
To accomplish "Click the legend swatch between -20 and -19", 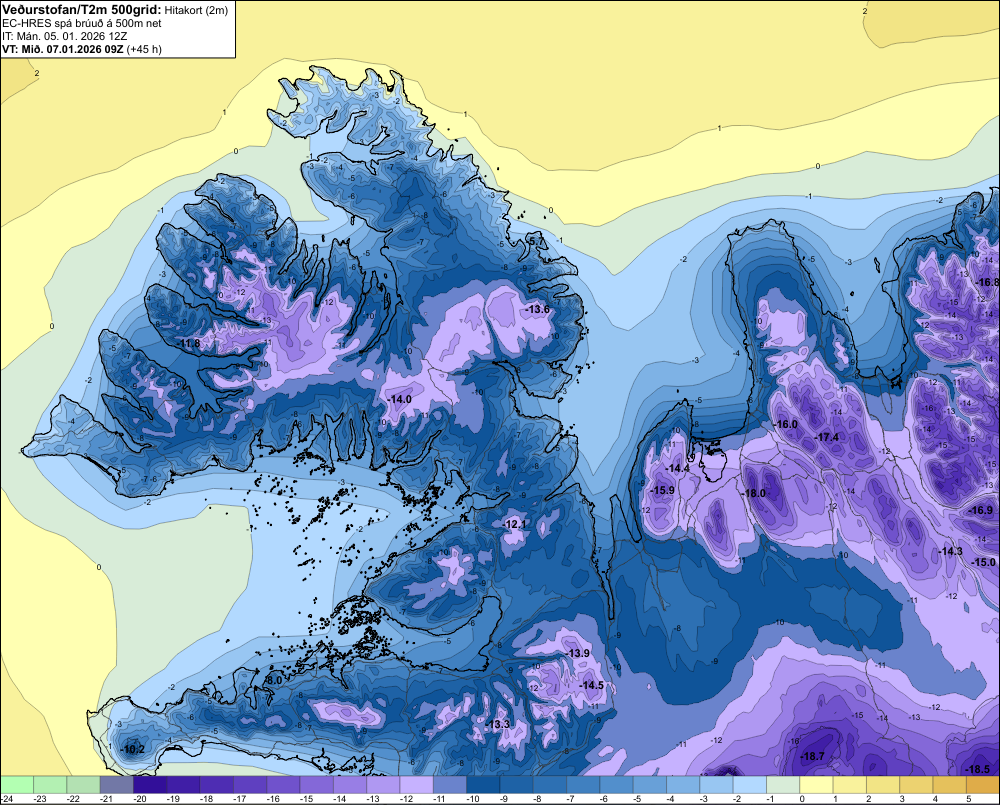I will click(150, 785).
